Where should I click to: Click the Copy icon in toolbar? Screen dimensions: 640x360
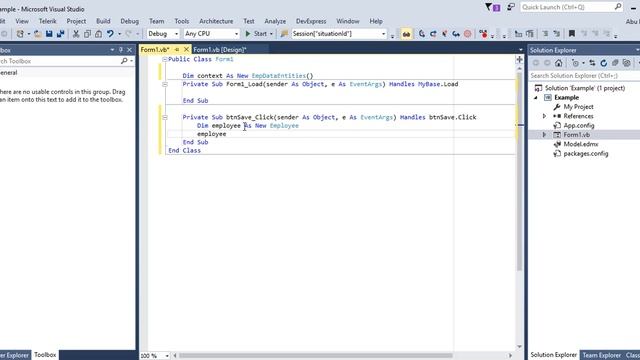click(87, 34)
